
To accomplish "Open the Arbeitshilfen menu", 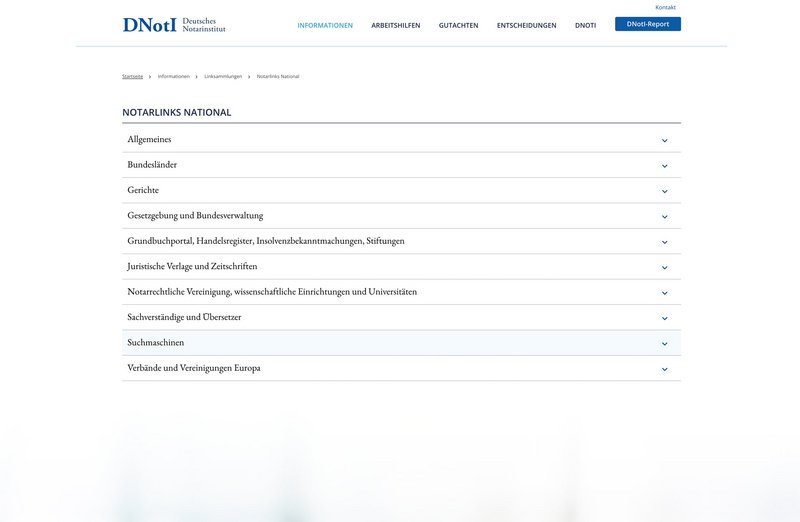I will 396,25.
